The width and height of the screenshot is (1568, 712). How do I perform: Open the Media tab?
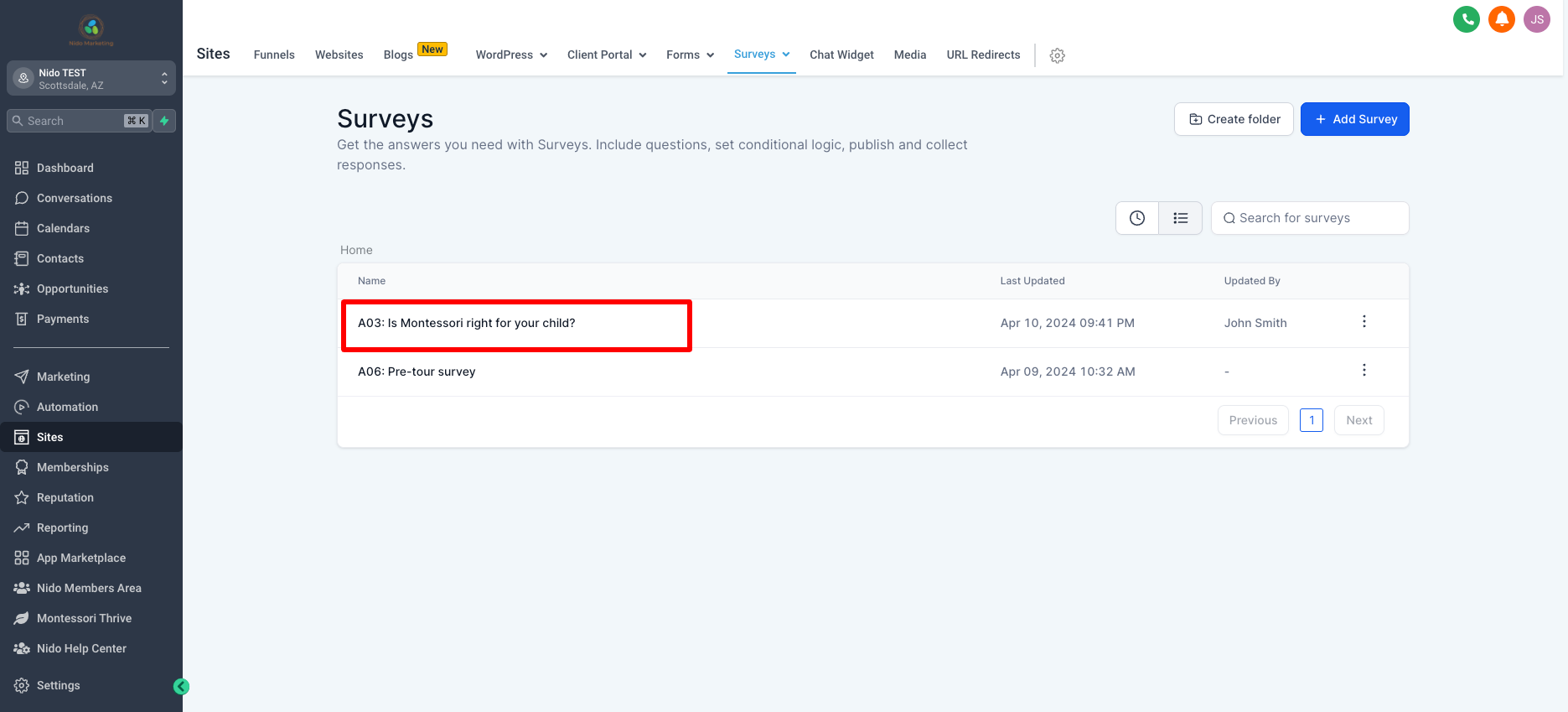coord(910,55)
